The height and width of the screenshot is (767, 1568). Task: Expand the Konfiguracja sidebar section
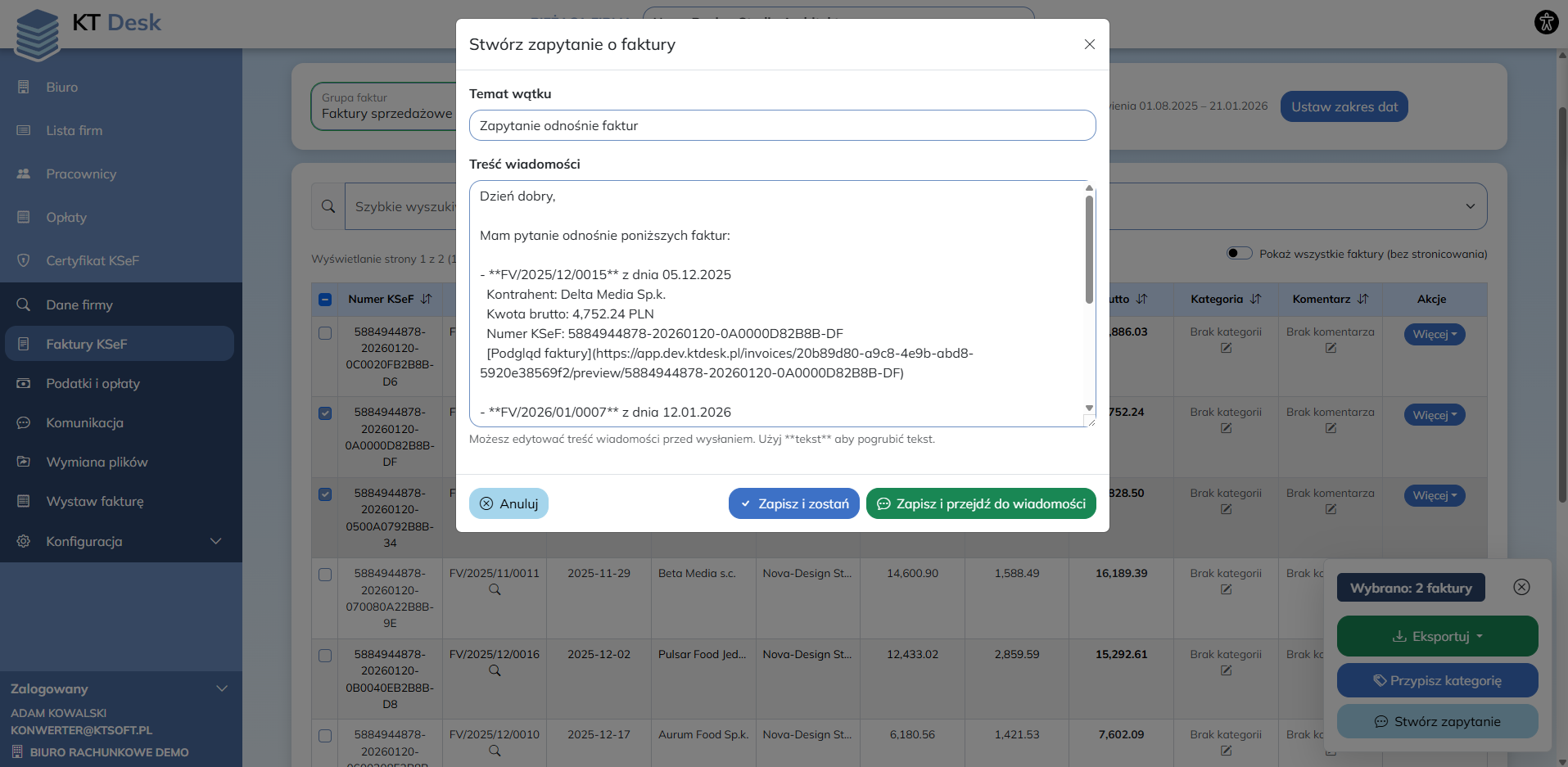[121, 541]
